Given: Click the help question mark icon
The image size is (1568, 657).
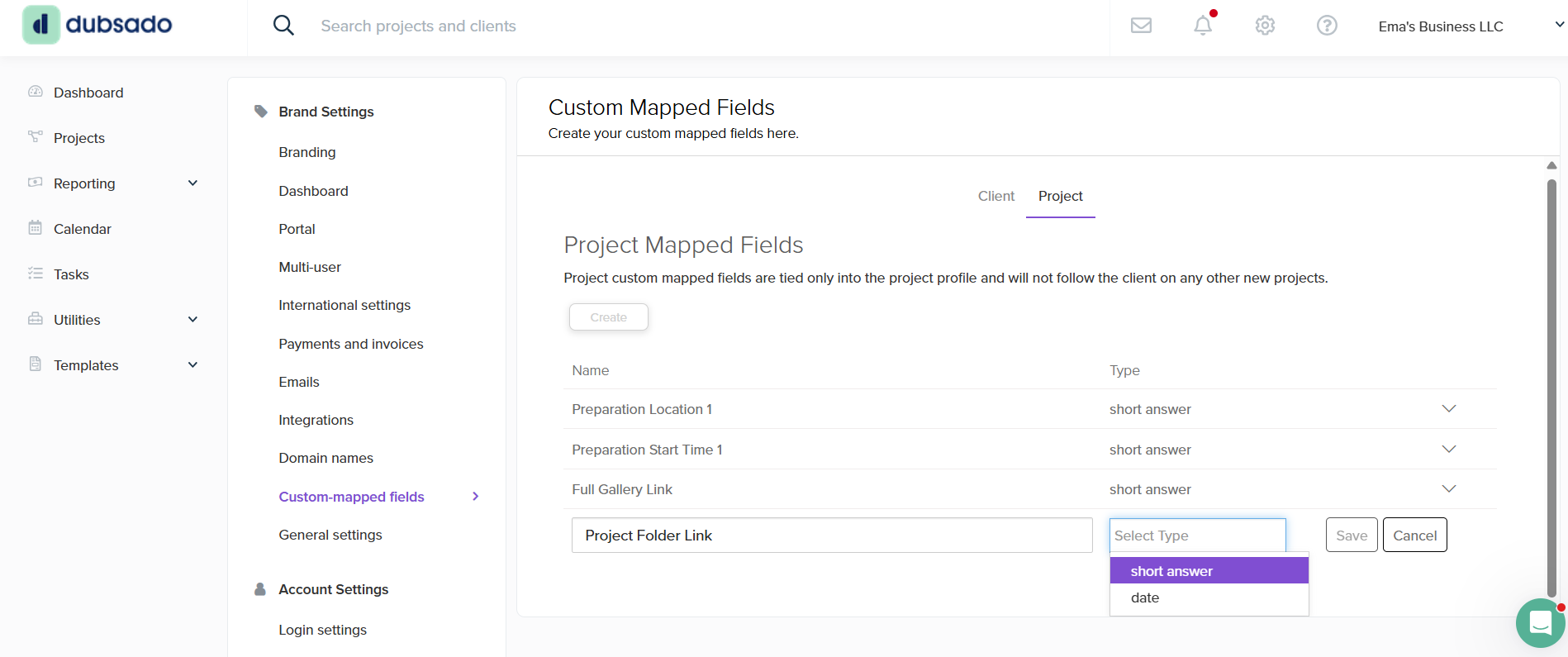Looking at the screenshot, I should tap(1327, 26).
